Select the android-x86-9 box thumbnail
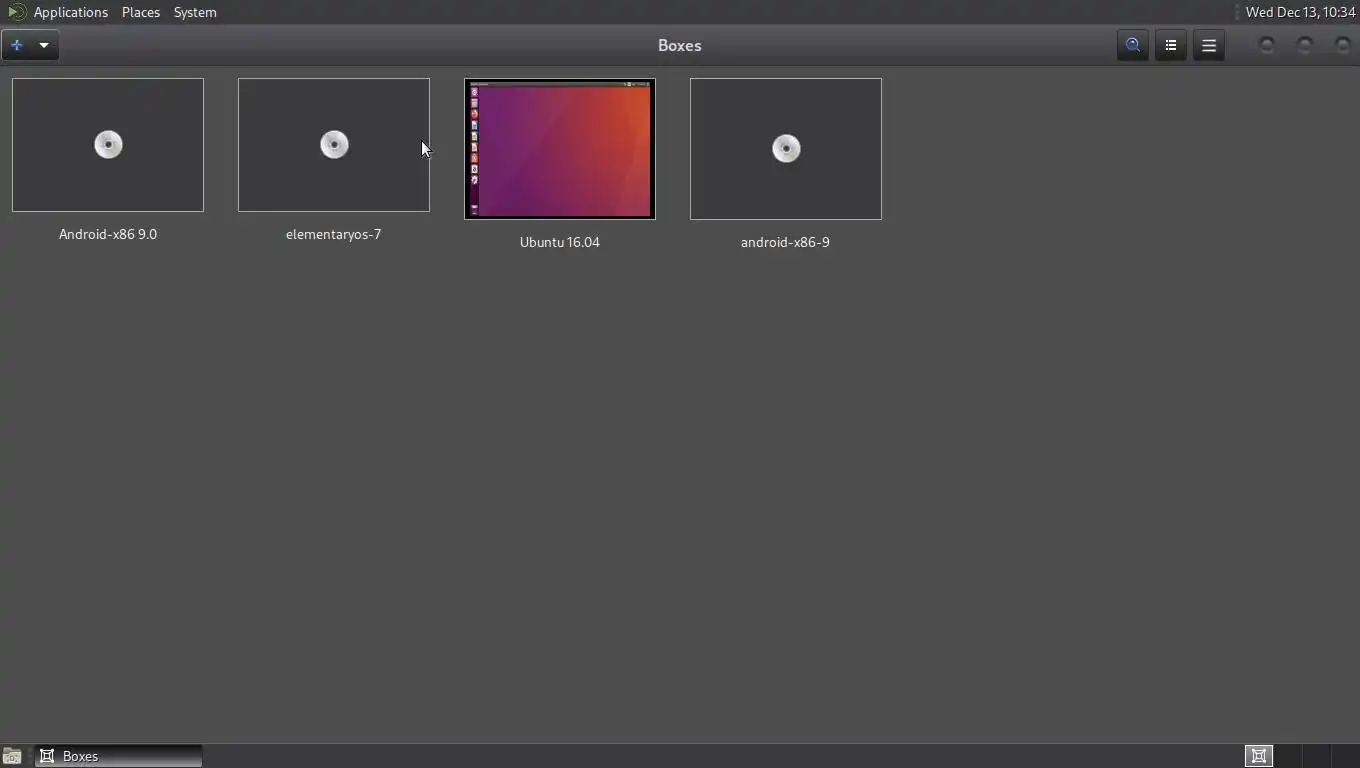 point(786,149)
